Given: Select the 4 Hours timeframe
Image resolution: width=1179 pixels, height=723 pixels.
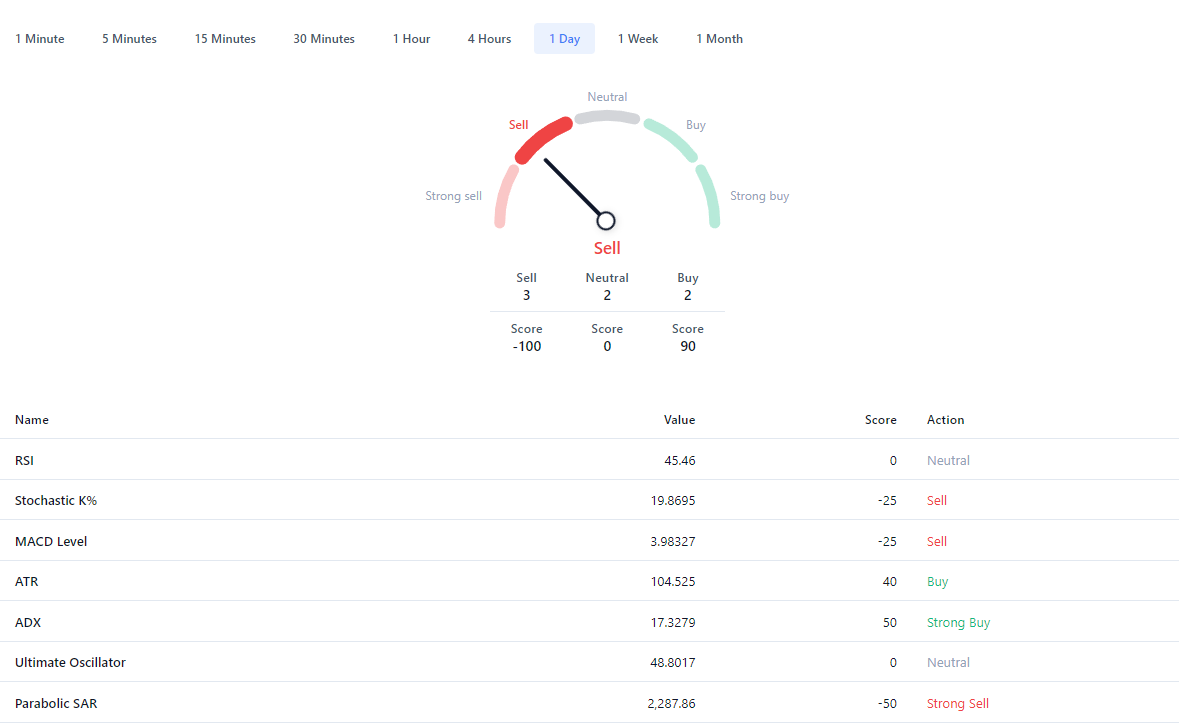Looking at the screenshot, I should (x=489, y=38).
